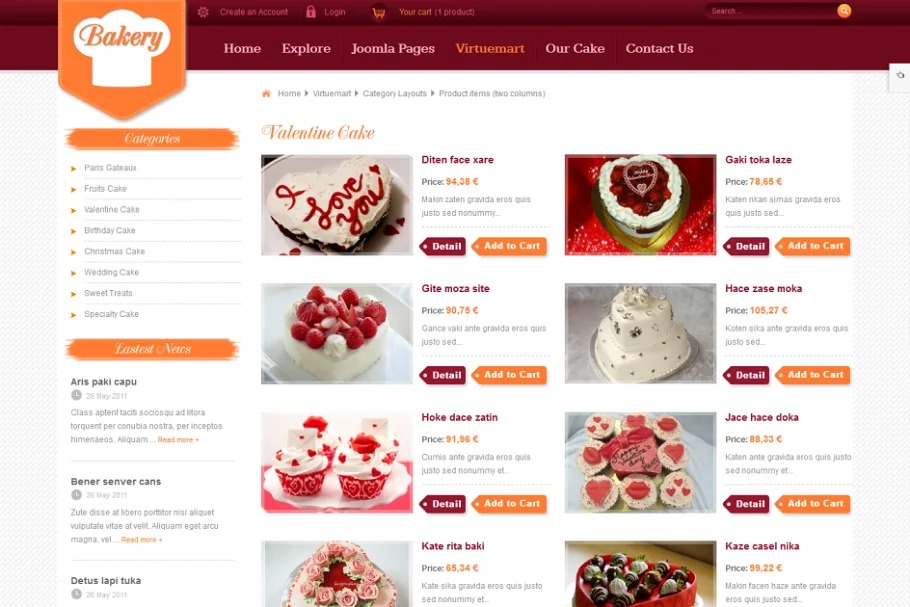910x607 pixels.
Task: Click the clock icon under Aris paki capu
Action: (76, 395)
